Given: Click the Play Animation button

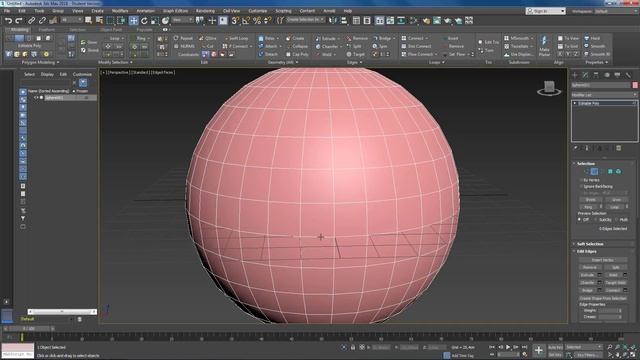Looking at the screenshot, I should click(x=508, y=347).
